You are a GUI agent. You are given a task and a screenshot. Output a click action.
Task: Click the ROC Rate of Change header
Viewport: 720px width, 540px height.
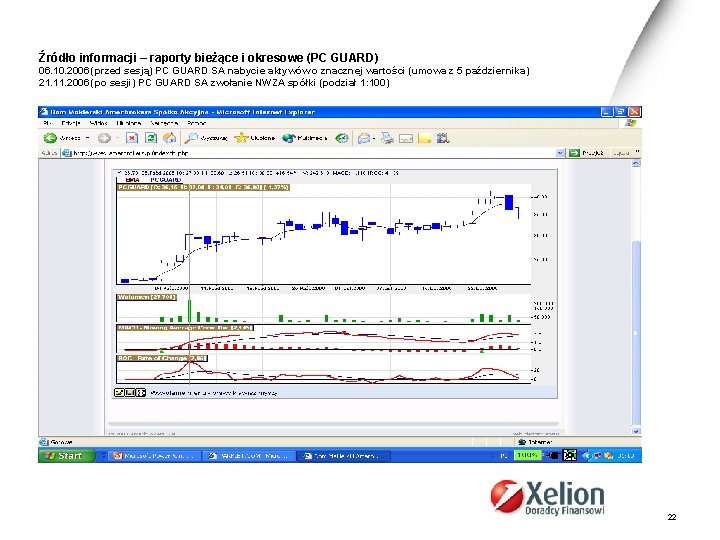(163, 358)
